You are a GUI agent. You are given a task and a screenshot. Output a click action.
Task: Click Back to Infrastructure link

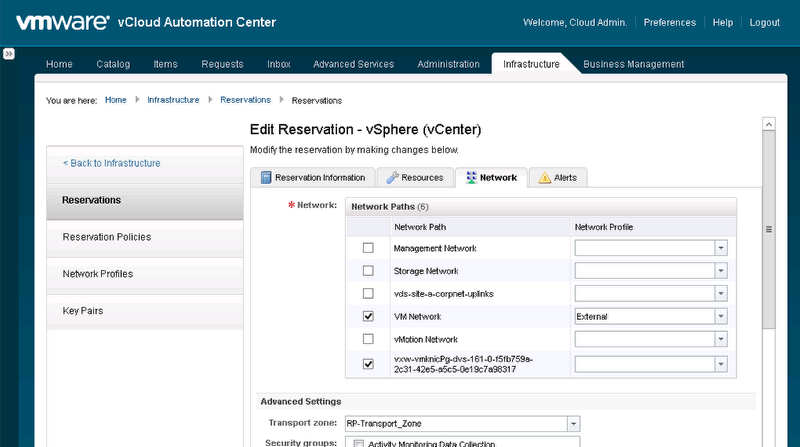(111, 163)
